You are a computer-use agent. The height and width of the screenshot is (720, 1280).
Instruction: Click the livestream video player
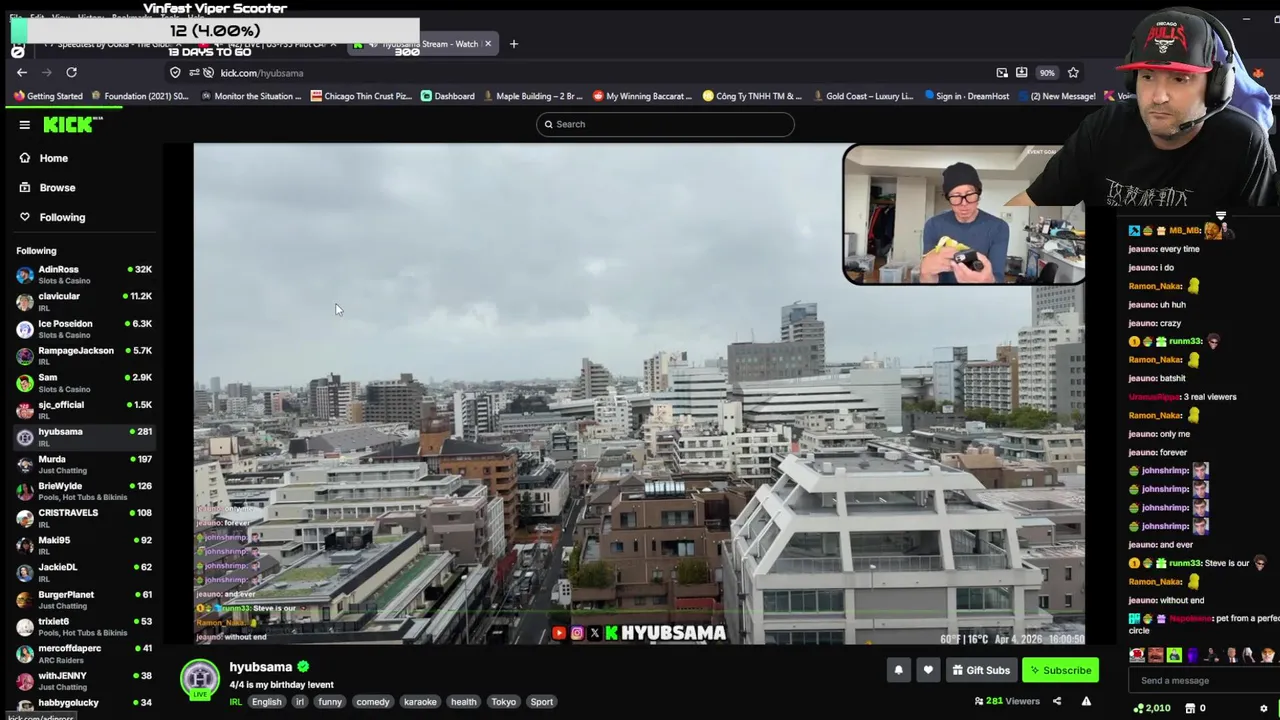639,394
